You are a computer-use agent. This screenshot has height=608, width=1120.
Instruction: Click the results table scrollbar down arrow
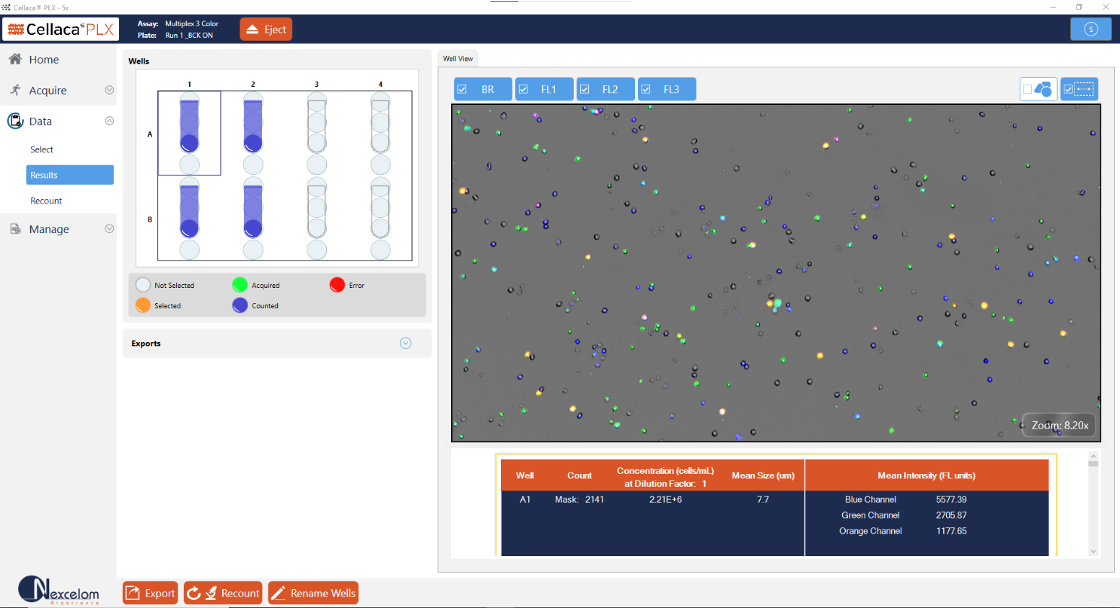(x=1092, y=551)
